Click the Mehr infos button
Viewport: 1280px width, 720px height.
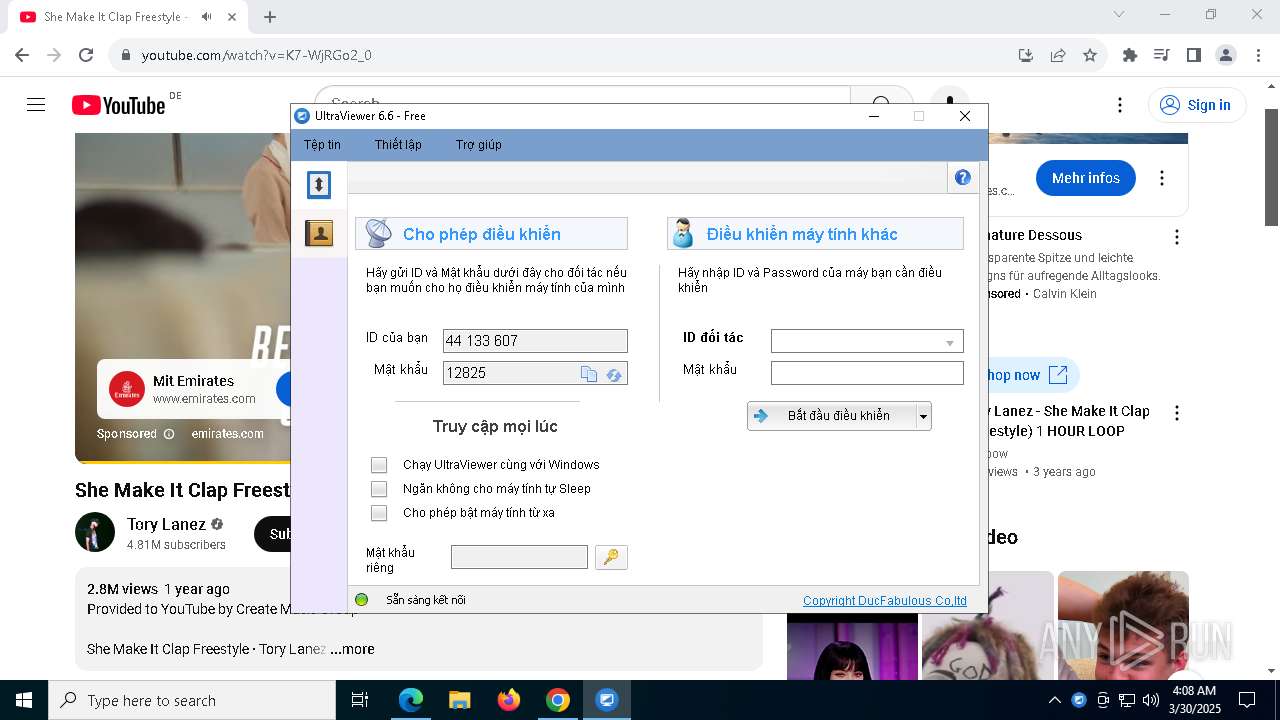(1086, 178)
